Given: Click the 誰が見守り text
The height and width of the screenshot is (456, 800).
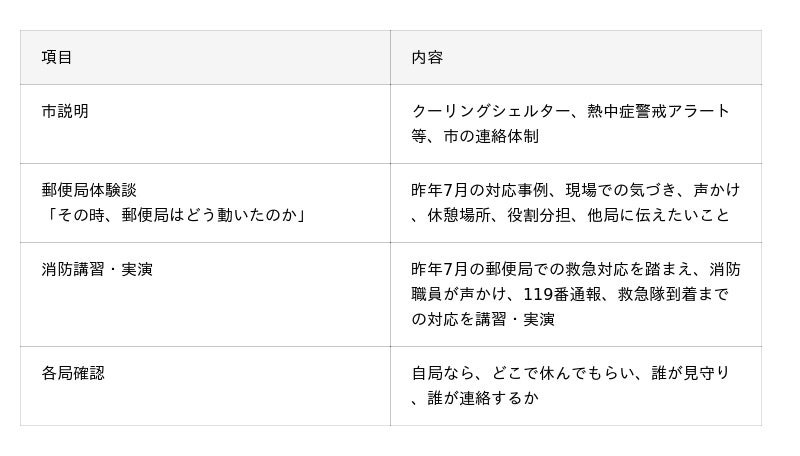Looking at the screenshot, I should pos(690,373).
